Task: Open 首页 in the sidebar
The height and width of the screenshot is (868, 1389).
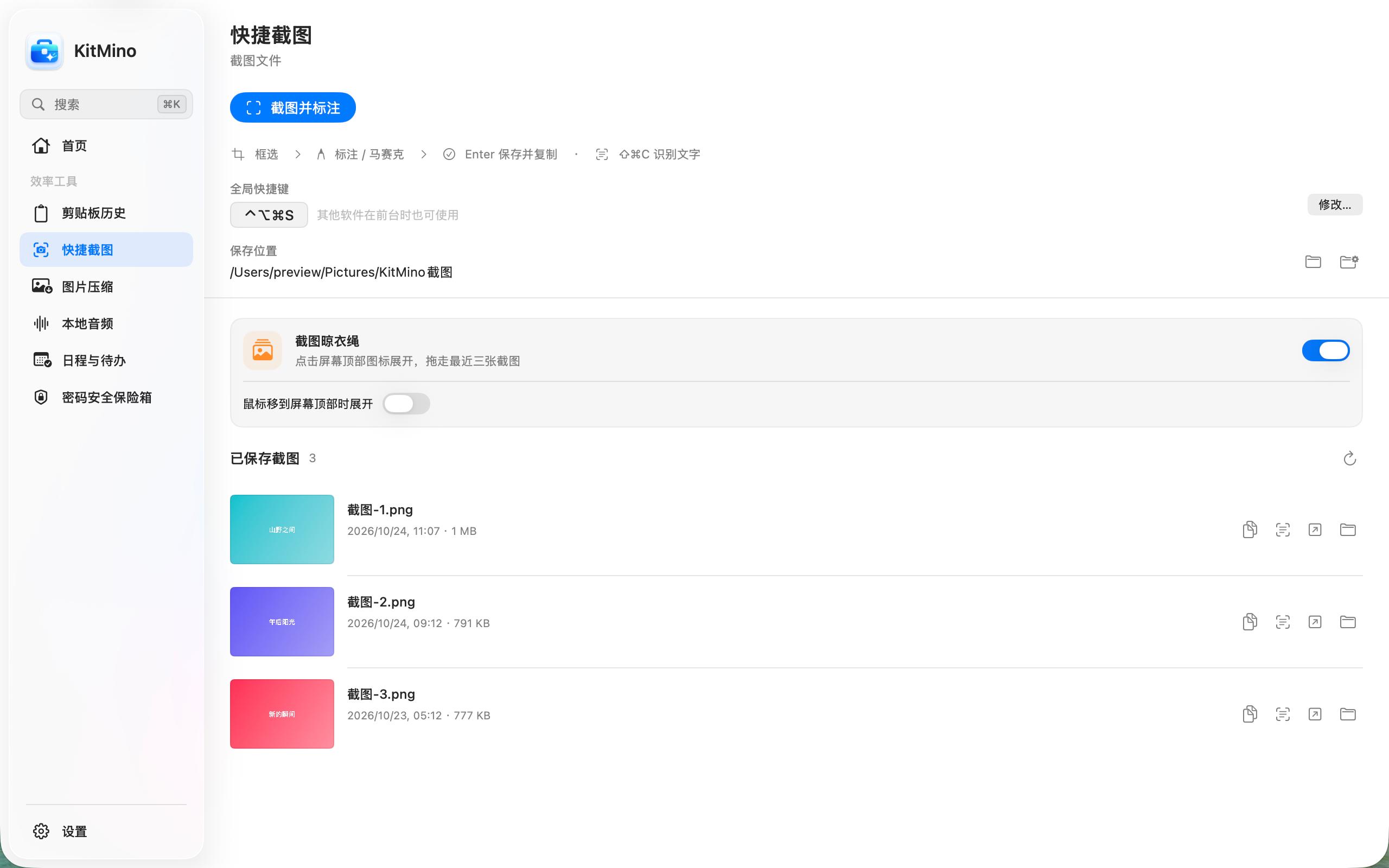Action: tap(106, 146)
